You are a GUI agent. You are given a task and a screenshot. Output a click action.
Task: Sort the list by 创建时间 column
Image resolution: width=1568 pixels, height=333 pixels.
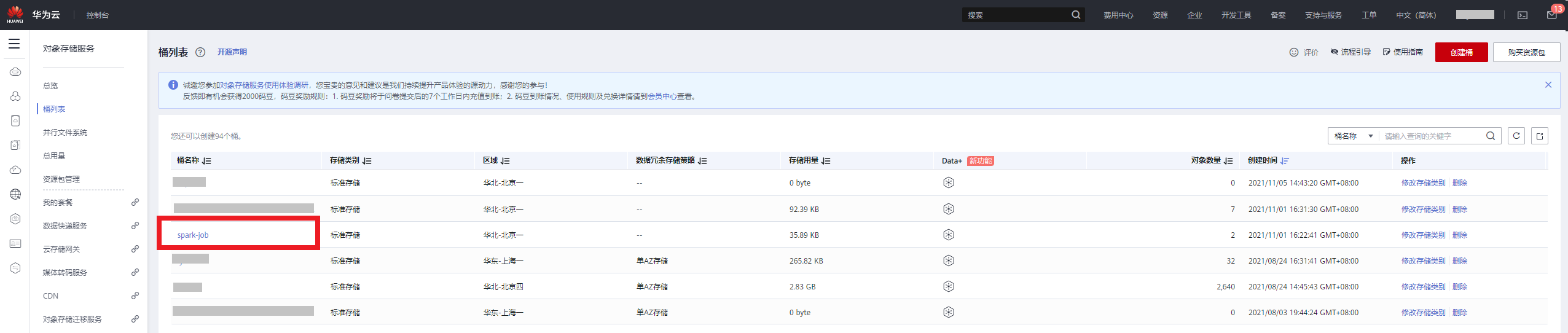point(1285,161)
